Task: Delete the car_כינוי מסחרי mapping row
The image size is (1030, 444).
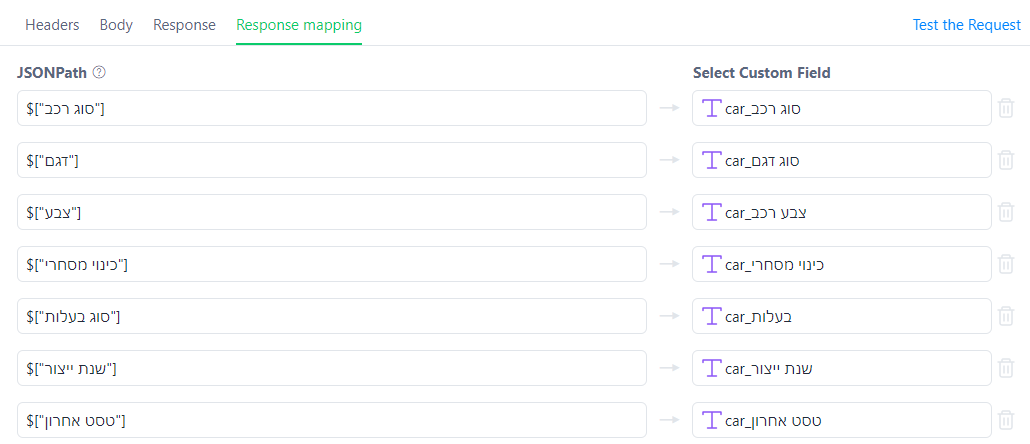Action: click(1006, 264)
